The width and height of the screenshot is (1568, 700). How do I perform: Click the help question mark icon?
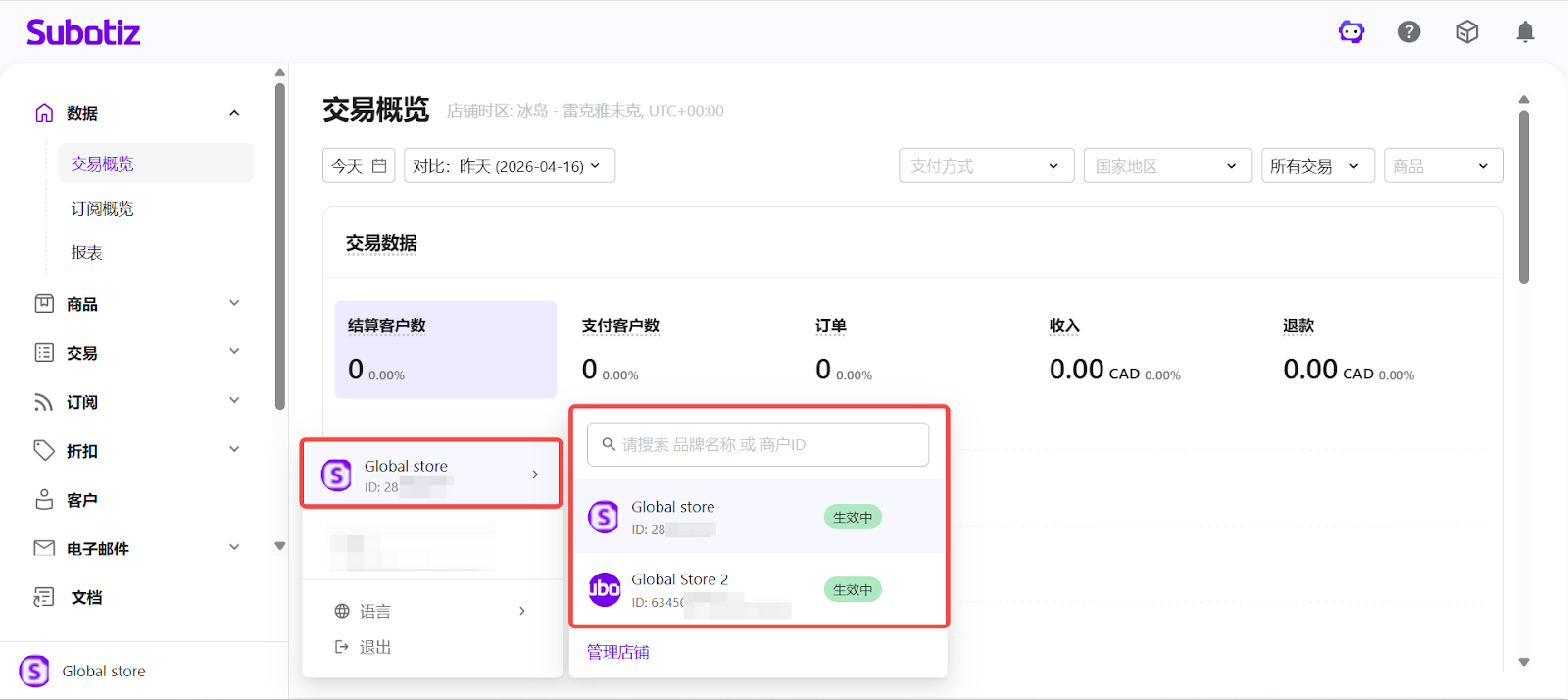(x=1409, y=32)
